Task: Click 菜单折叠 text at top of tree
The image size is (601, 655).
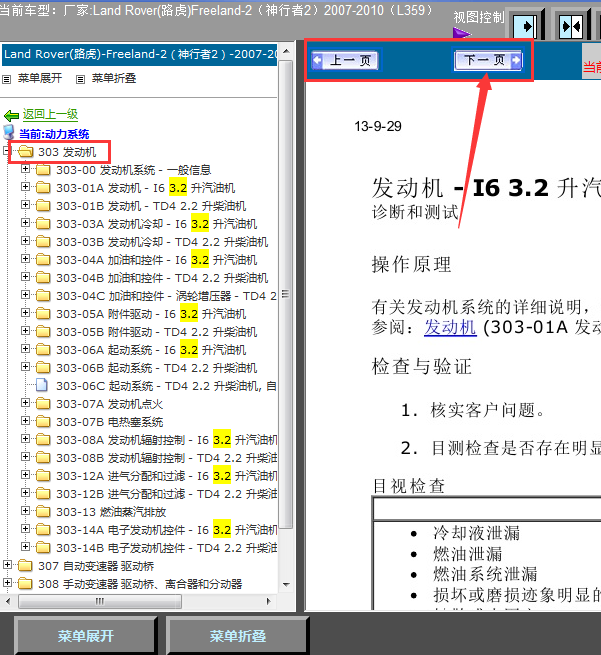Action: pyautogui.click(x=114, y=78)
